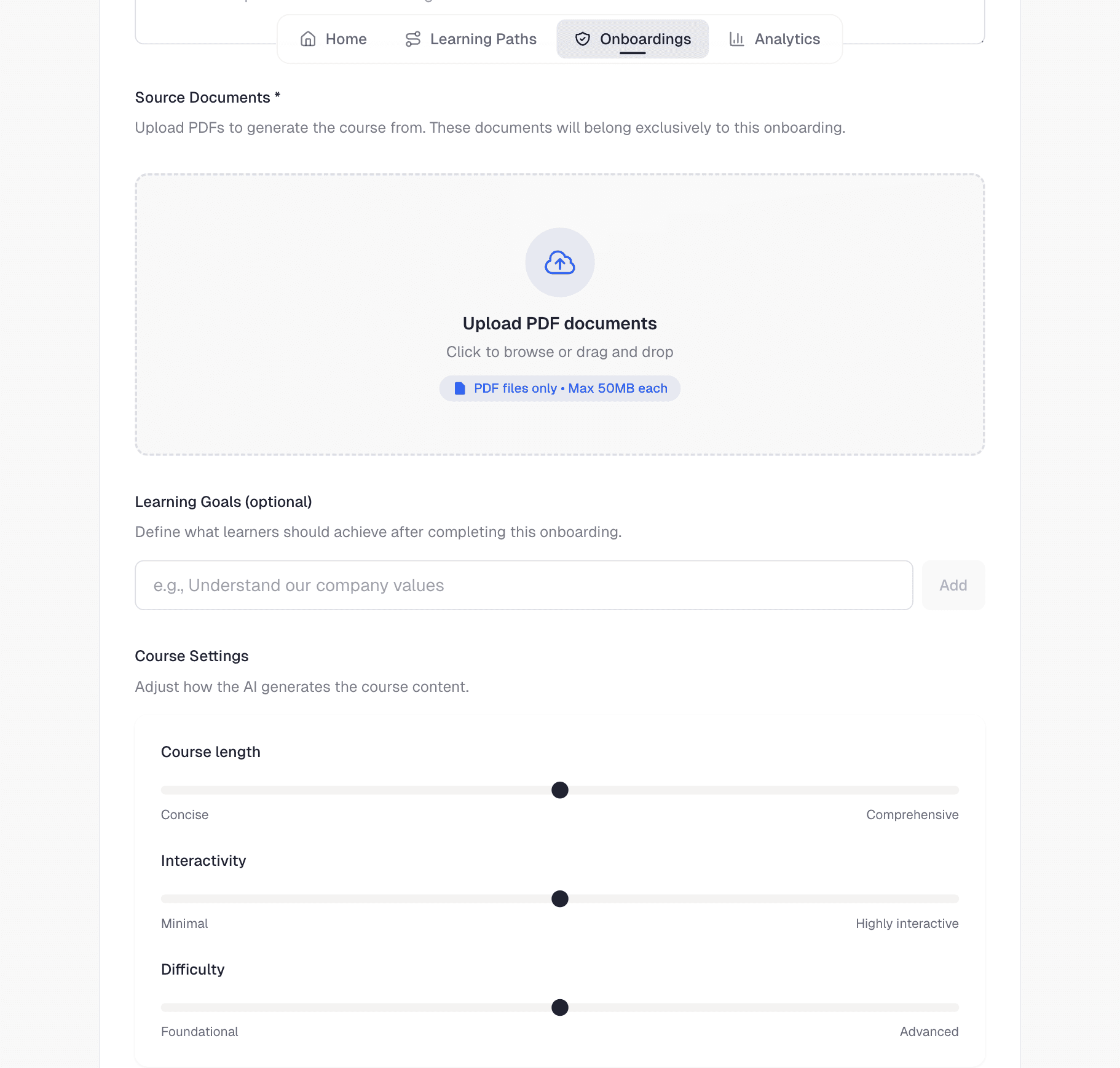Click the cloud upload icon

pos(559,262)
